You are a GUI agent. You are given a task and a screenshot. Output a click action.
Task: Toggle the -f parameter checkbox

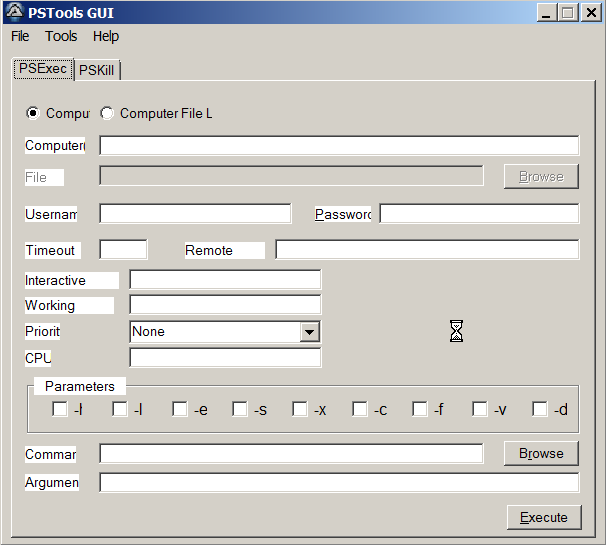(420, 409)
